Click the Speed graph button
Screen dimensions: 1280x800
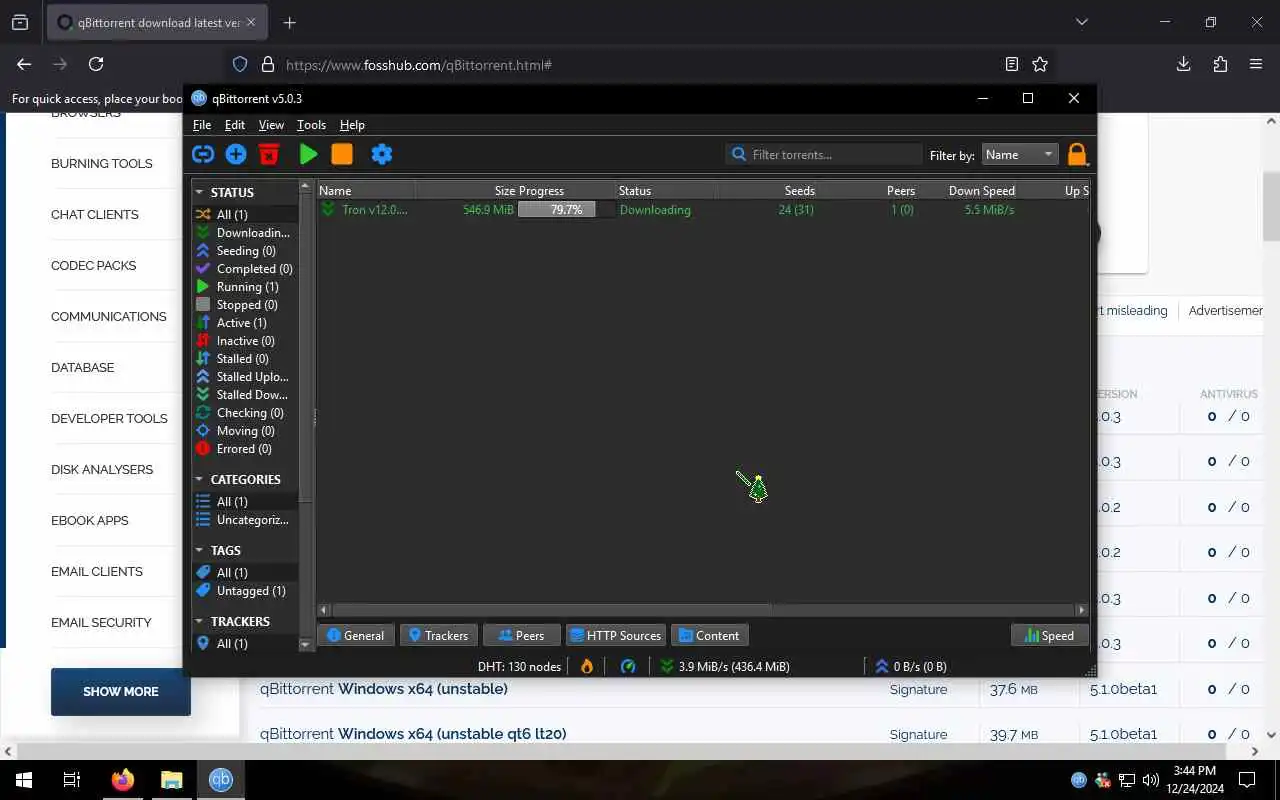[x=1050, y=635]
